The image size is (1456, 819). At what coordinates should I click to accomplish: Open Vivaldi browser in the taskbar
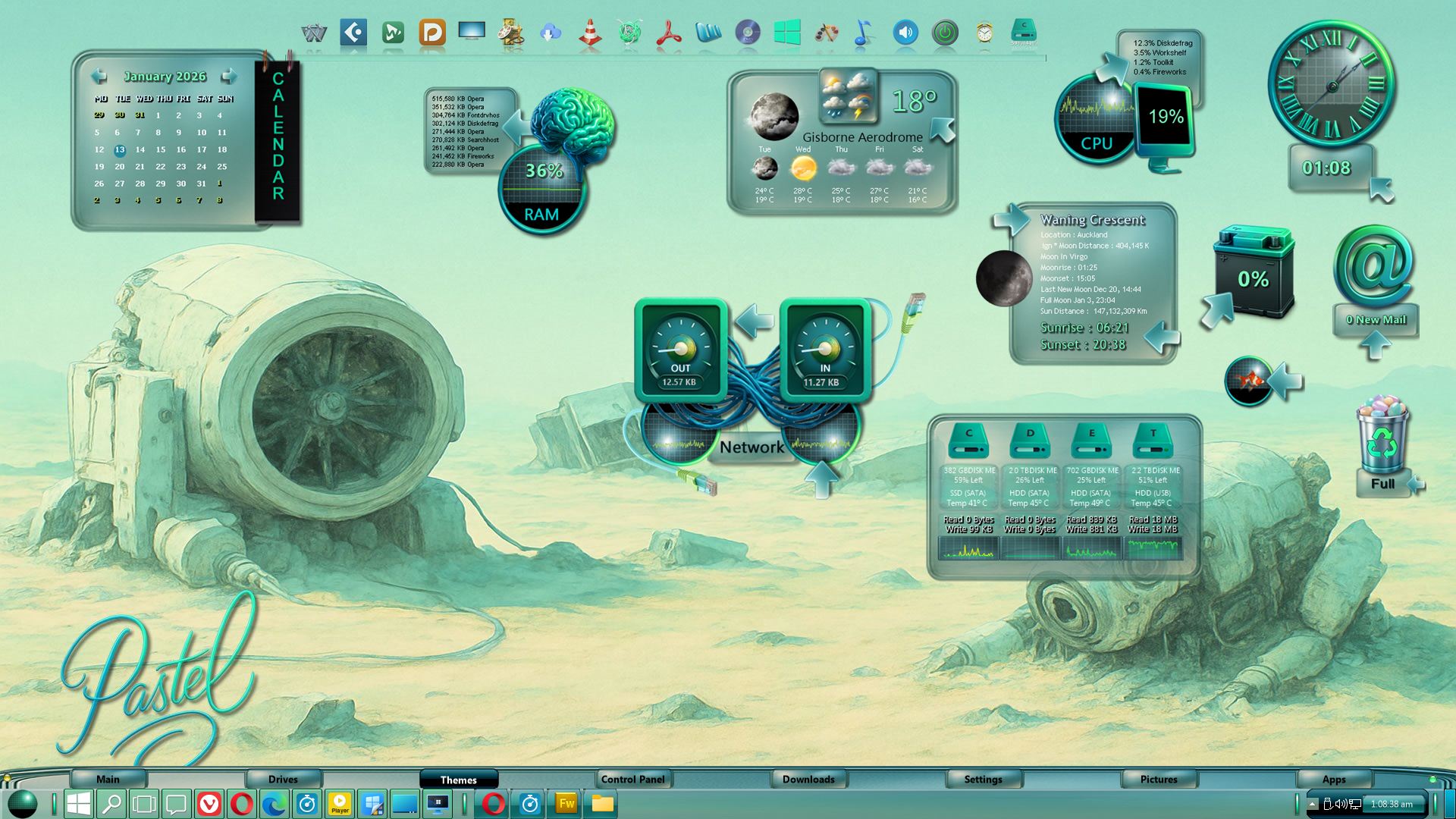pyautogui.click(x=209, y=804)
